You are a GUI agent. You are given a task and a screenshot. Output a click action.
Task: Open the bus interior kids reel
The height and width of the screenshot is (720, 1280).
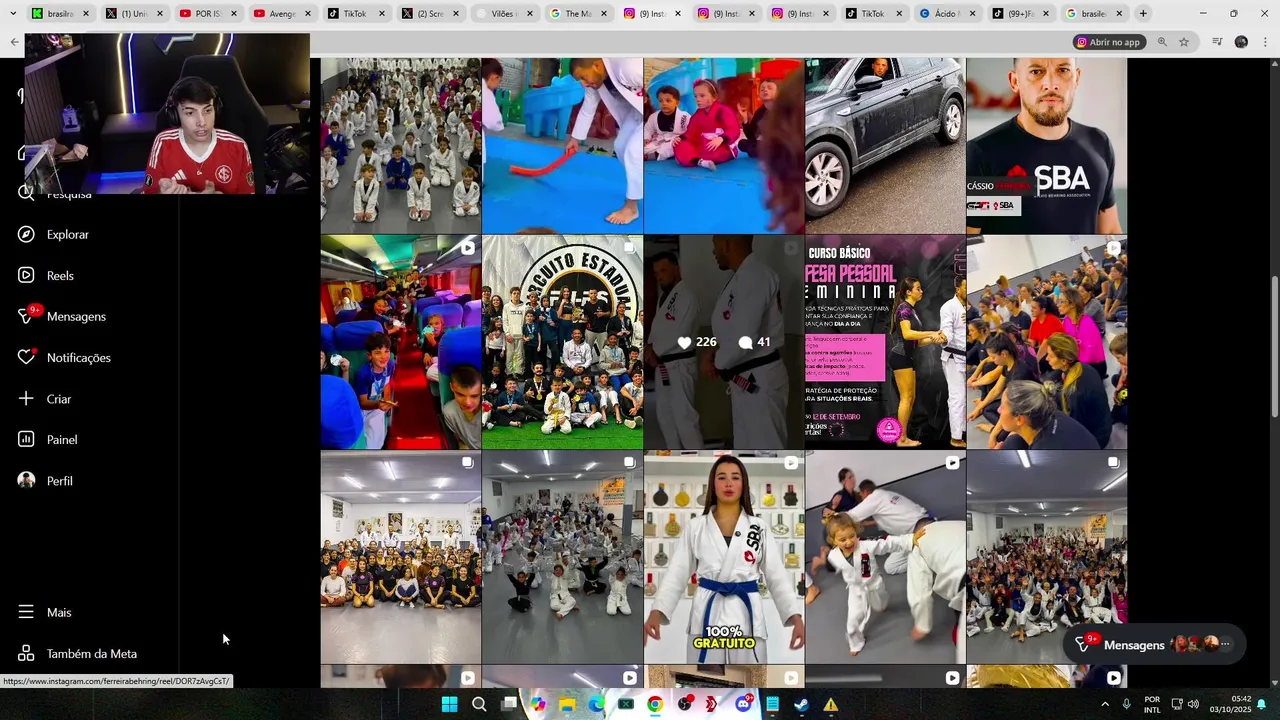pyautogui.click(x=401, y=342)
